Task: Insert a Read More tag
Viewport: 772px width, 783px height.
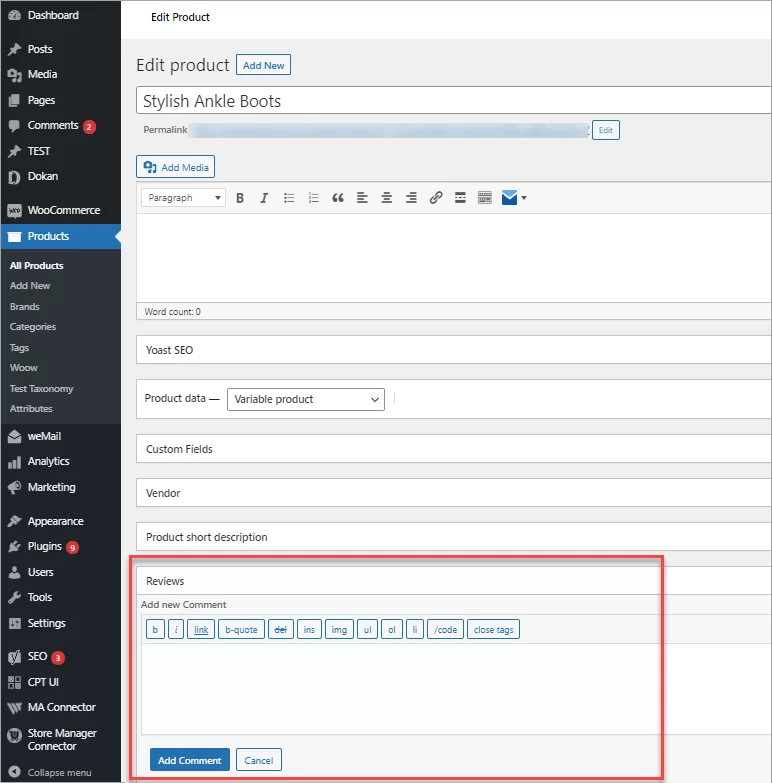Action: (x=460, y=198)
